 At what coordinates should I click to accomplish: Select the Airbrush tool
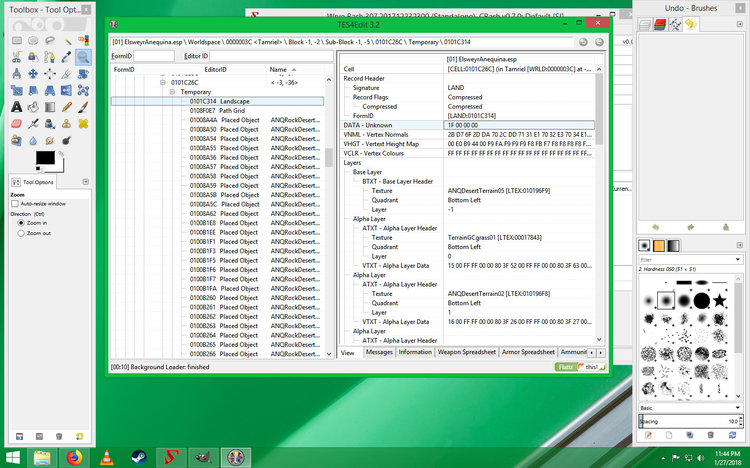coord(33,123)
